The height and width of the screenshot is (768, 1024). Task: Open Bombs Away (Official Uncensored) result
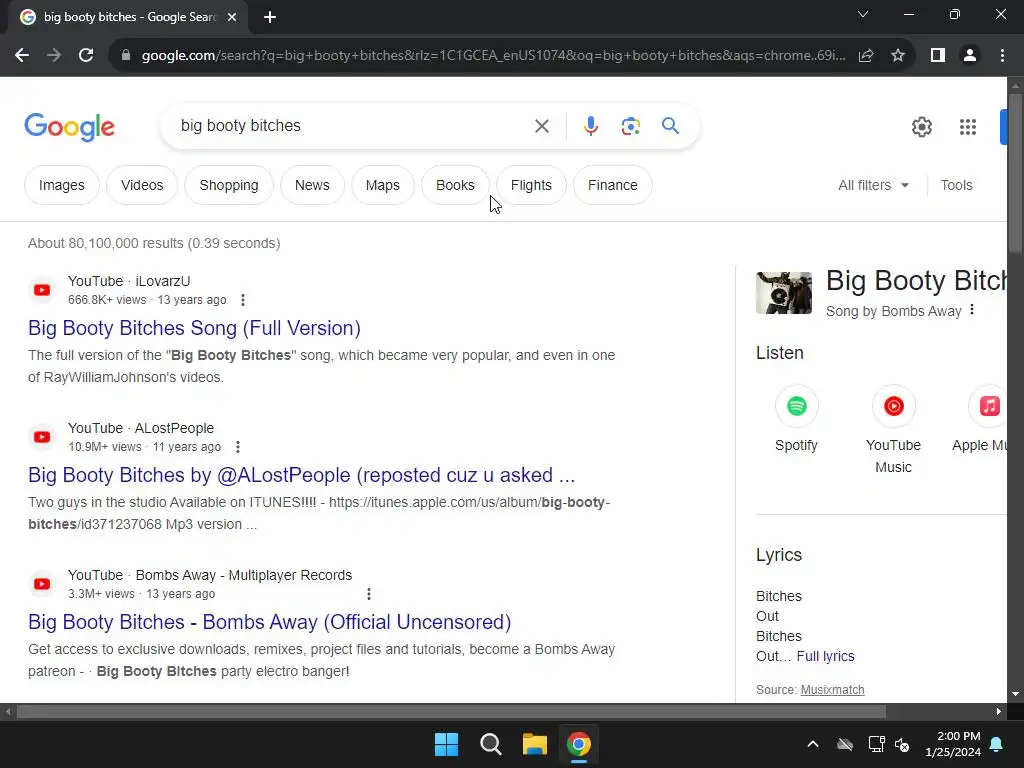click(x=269, y=622)
